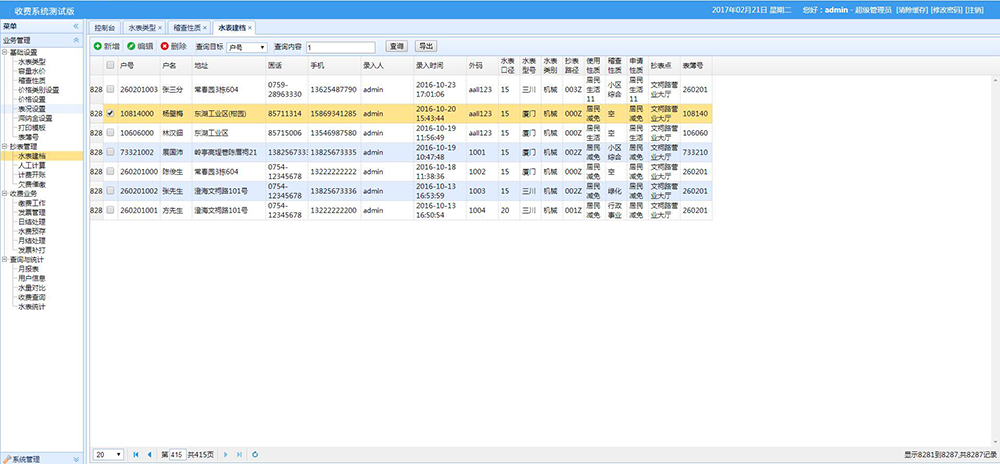Check the row for 260201002 张先生
Viewport: 1000px width, 464px height.
pos(110,191)
